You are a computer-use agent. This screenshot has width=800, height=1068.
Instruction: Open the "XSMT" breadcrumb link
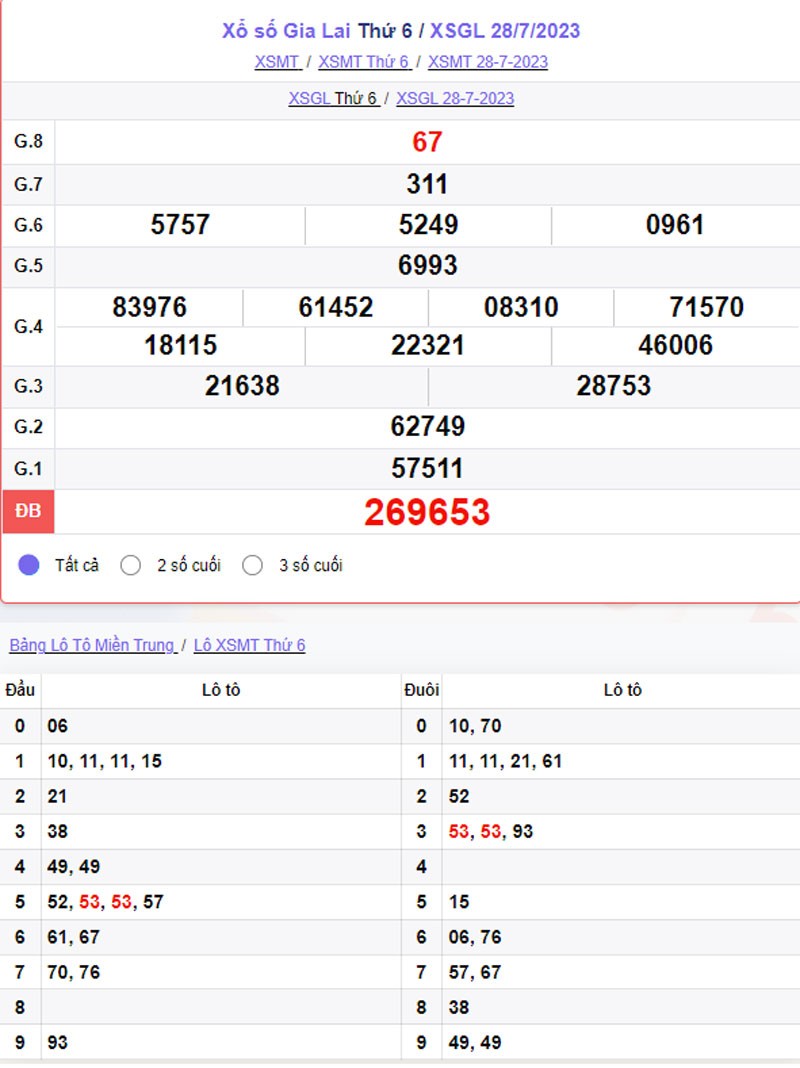(277, 62)
